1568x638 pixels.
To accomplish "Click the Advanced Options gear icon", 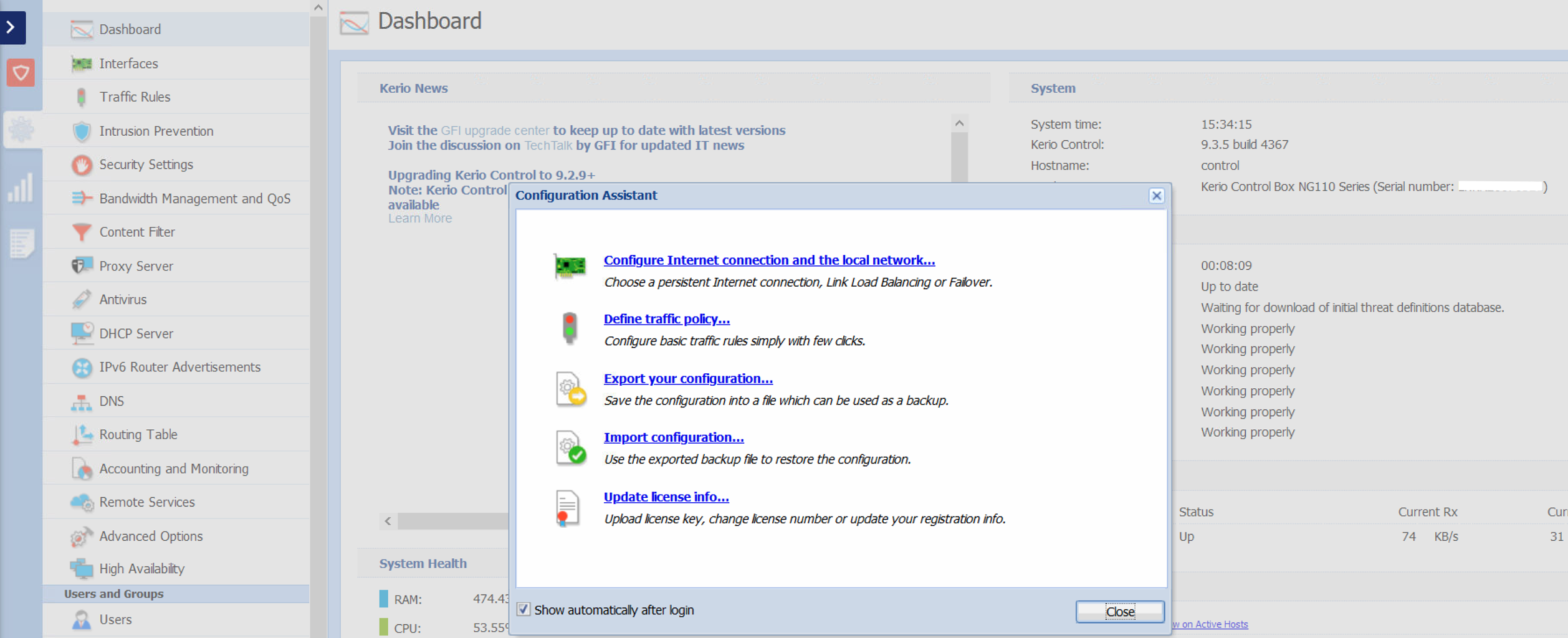I will (82, 536).
